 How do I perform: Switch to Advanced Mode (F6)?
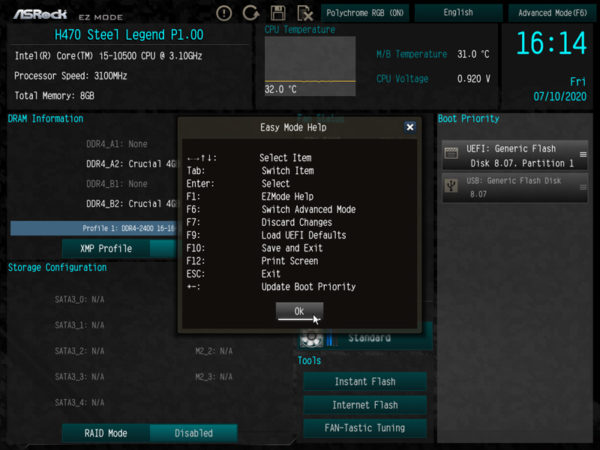point(552,13)
